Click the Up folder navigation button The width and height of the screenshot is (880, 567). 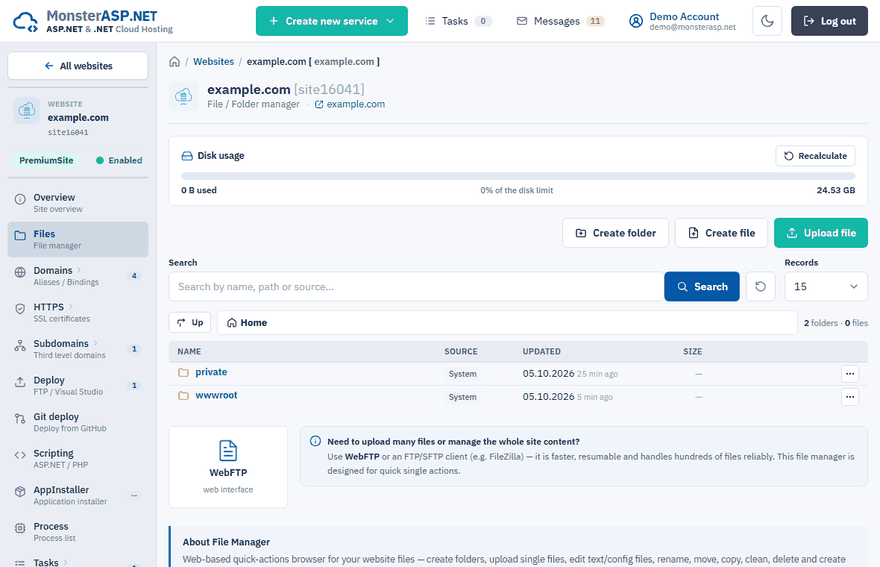[190, 323]
